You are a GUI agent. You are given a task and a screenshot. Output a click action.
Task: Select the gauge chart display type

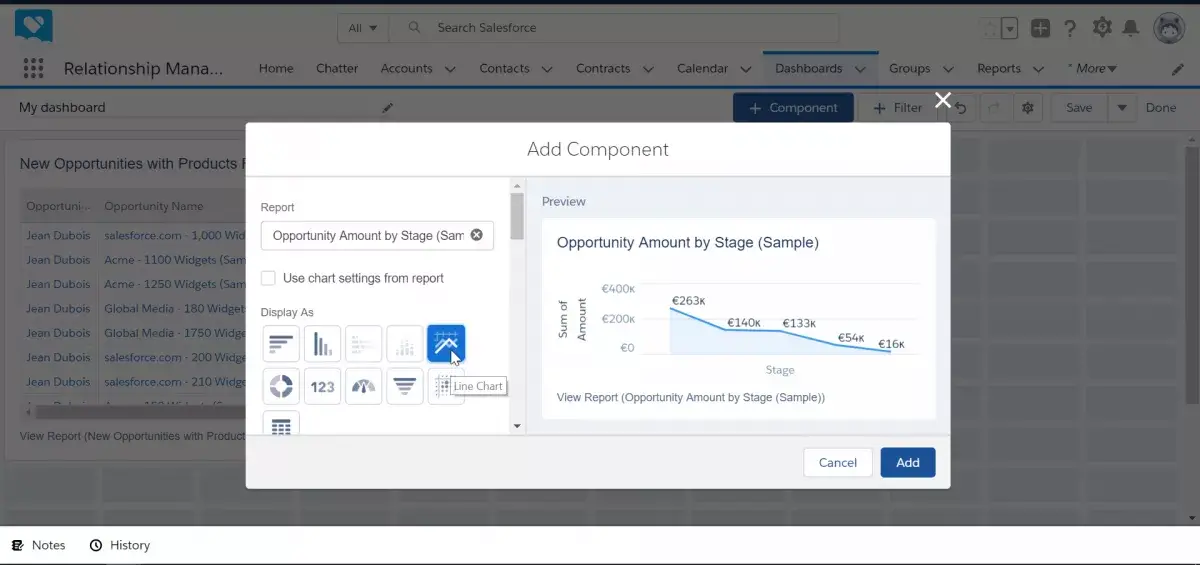(x=363, y=386)
